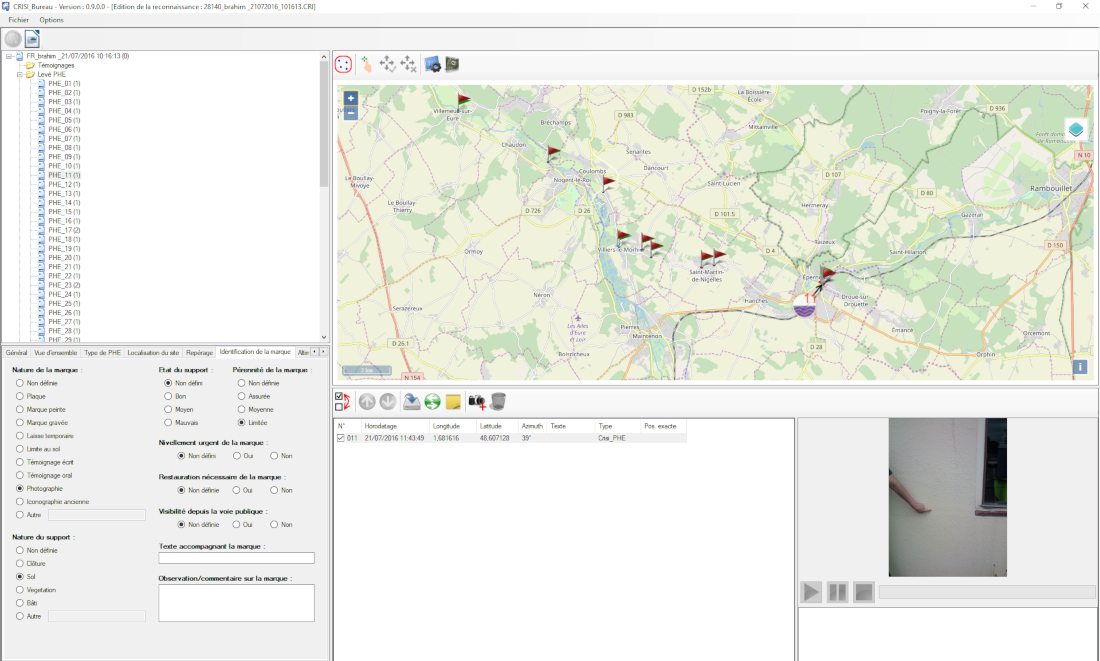
Task: Select the hand pointer add-point tool
Action: pyautogui.click(x=366, y=64)
